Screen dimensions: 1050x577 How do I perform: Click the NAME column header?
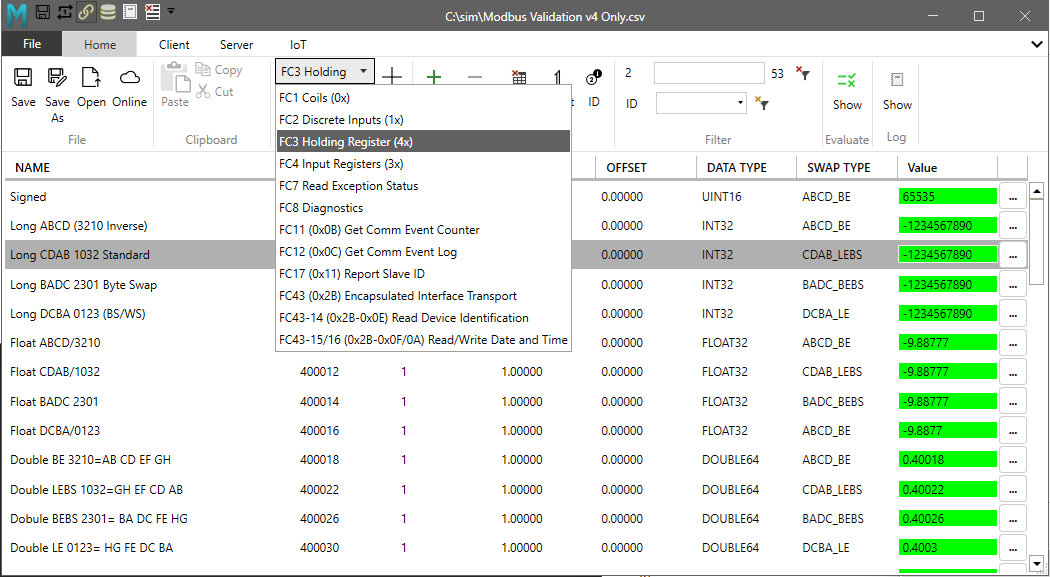point(32,167)
